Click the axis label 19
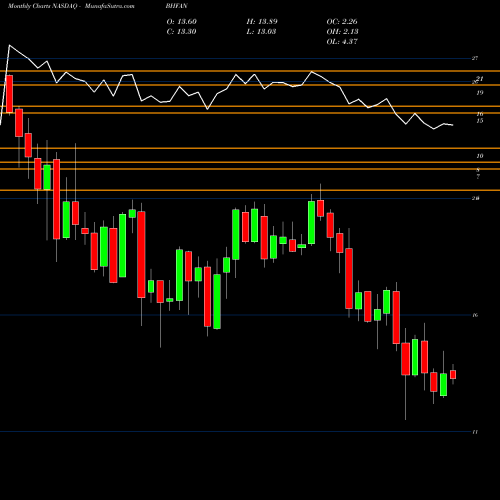The width and height of the screenshot is (500, 500). [x=480, y=93]
